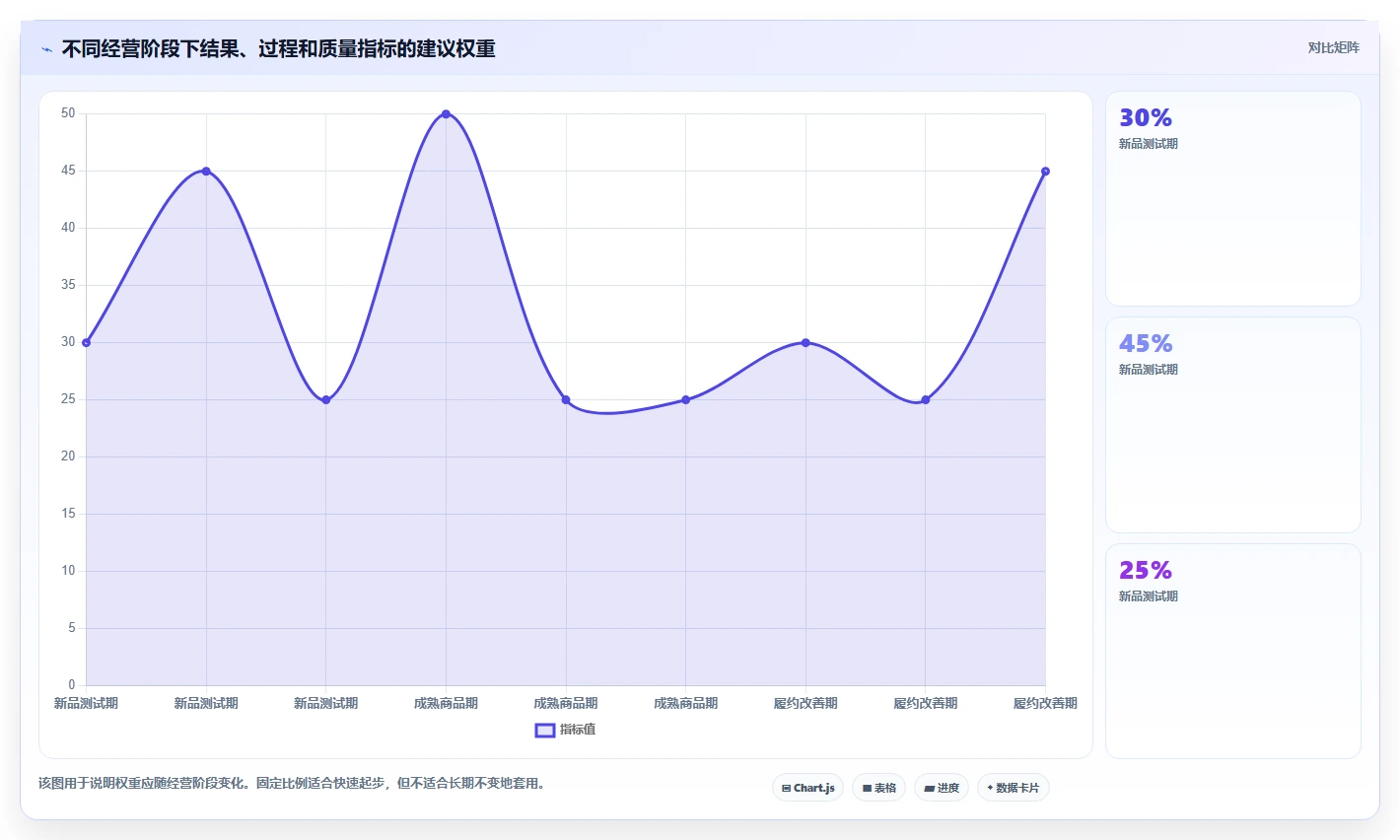Click the y-axis label 0

(x=72, y=685)
